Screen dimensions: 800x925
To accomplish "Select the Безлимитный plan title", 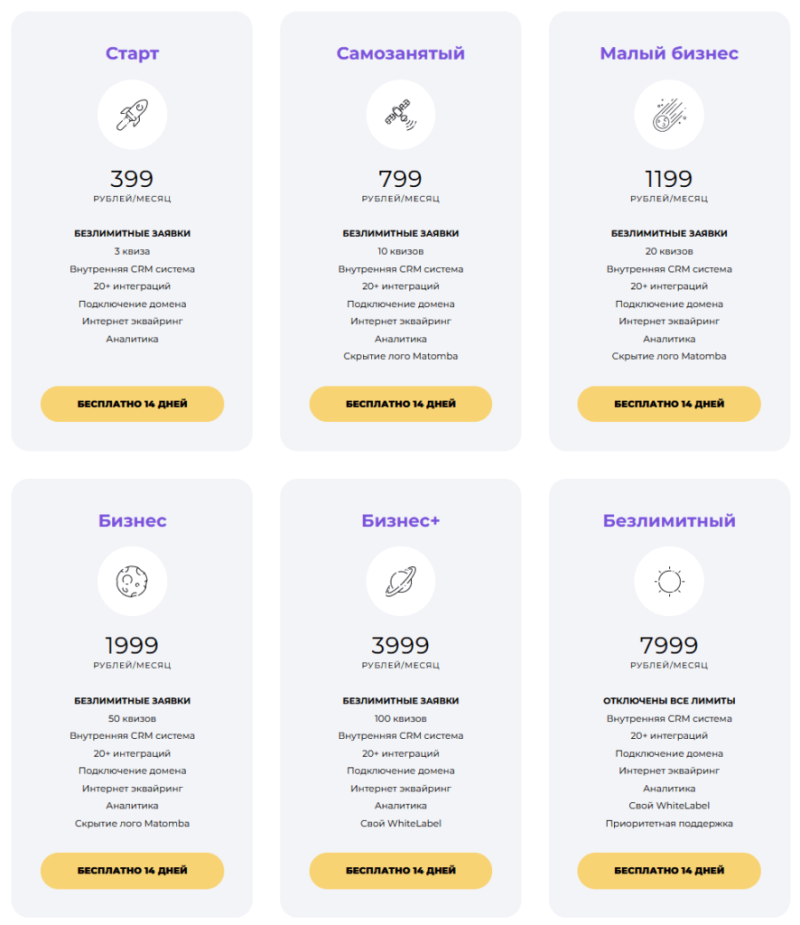I will click(669, 521).
